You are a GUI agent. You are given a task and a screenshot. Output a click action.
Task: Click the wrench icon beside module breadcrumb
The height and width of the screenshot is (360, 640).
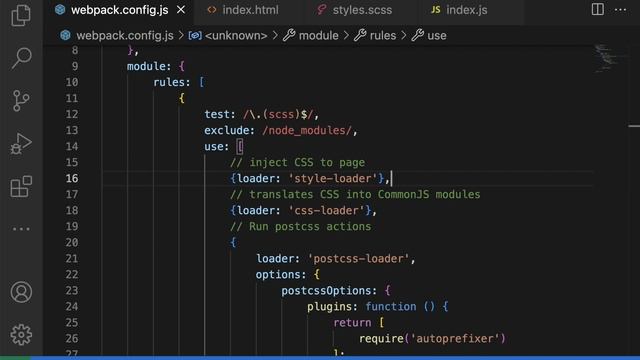[x=289, y=36]
